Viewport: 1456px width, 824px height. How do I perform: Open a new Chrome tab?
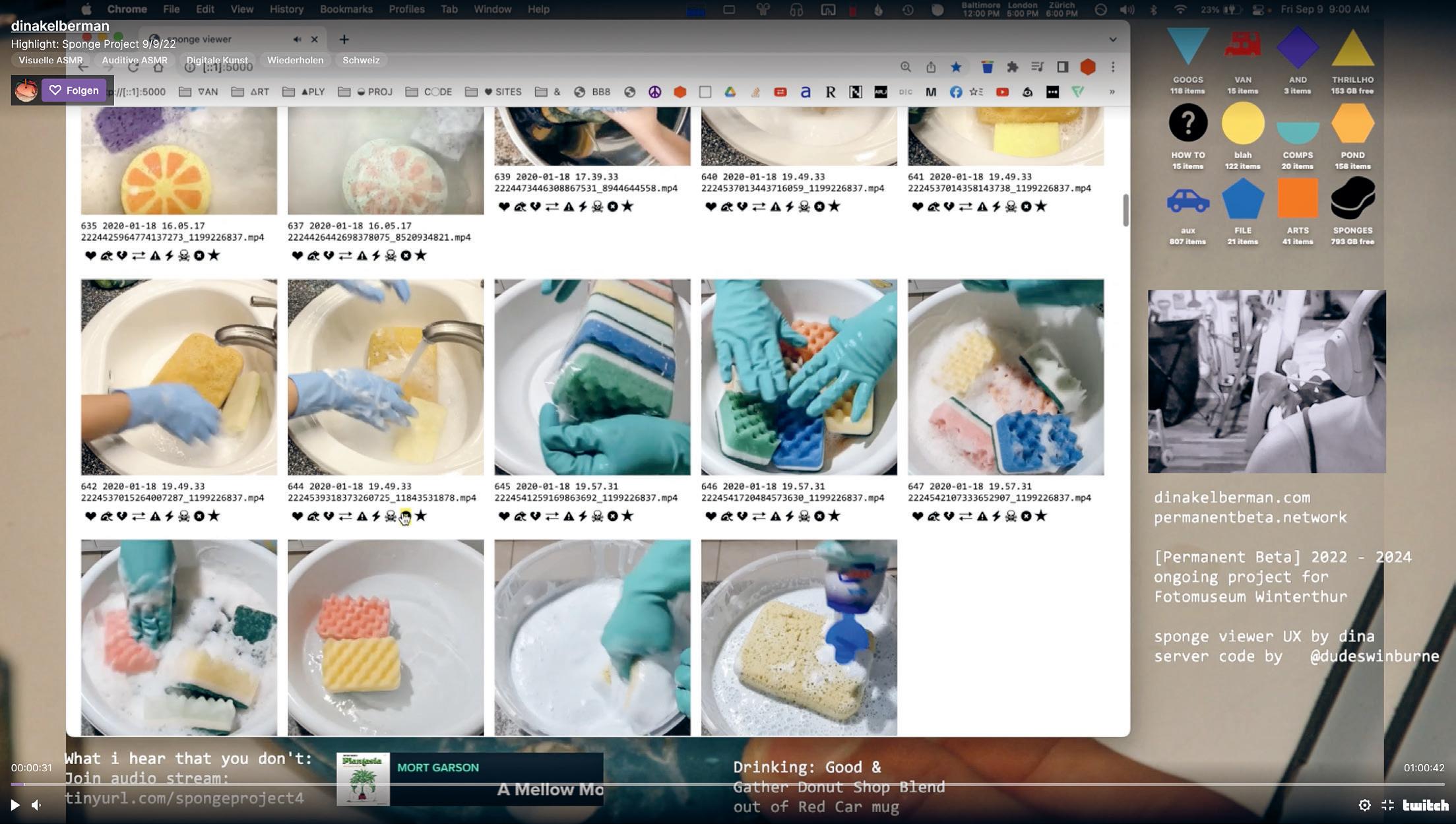coord(344,40)
